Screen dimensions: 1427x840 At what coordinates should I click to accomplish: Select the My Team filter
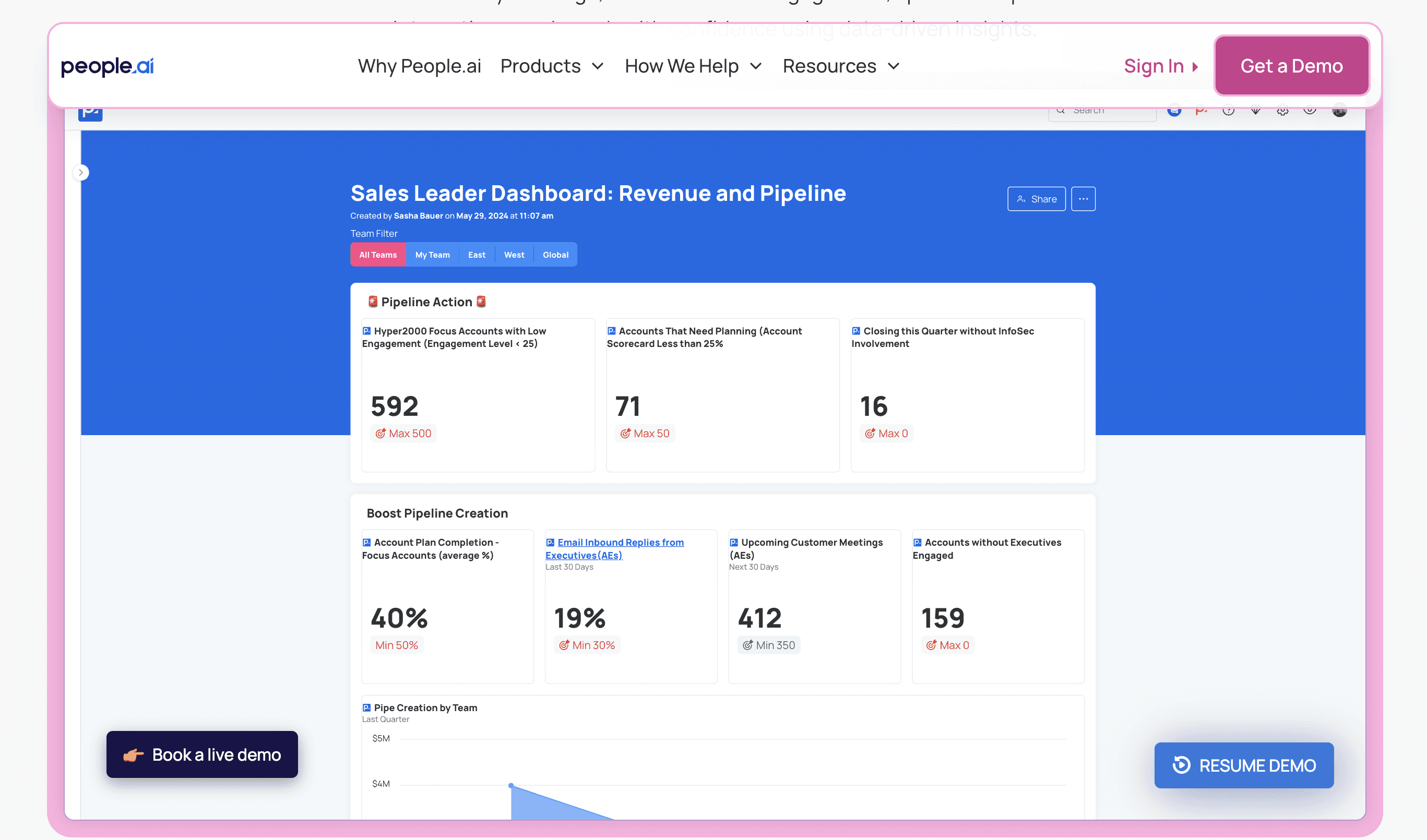pos(432,254)
